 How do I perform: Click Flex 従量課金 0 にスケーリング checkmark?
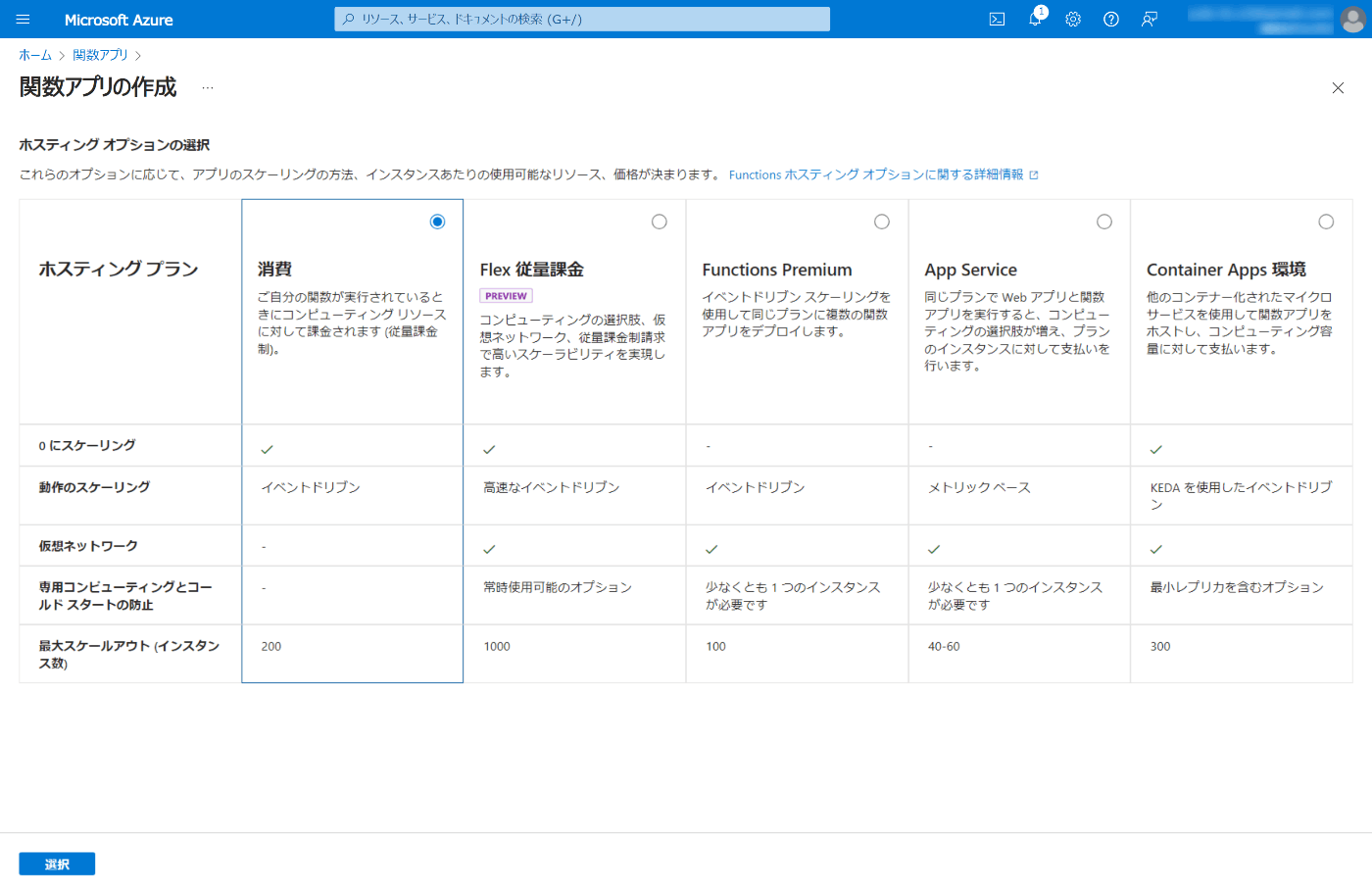tap(489, 449)
